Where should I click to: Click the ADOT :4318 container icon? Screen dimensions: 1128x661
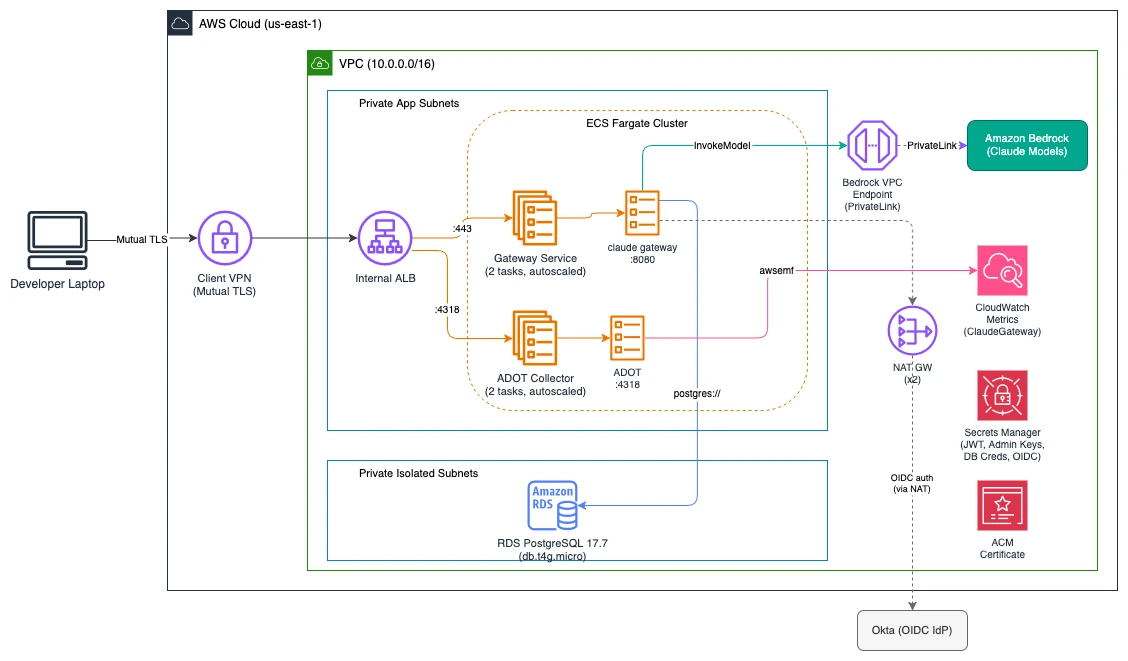tap(627, 338)
